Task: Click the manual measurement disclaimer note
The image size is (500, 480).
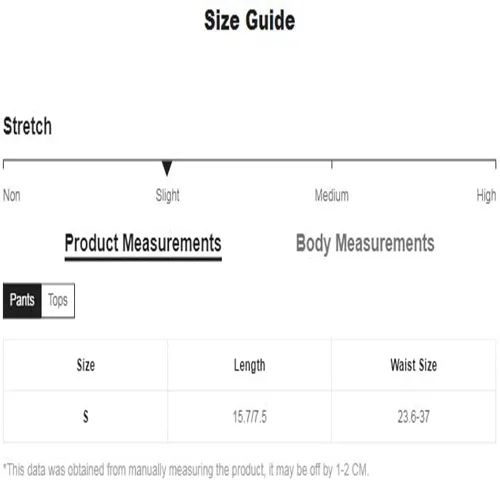Action: tap(186, 470)
